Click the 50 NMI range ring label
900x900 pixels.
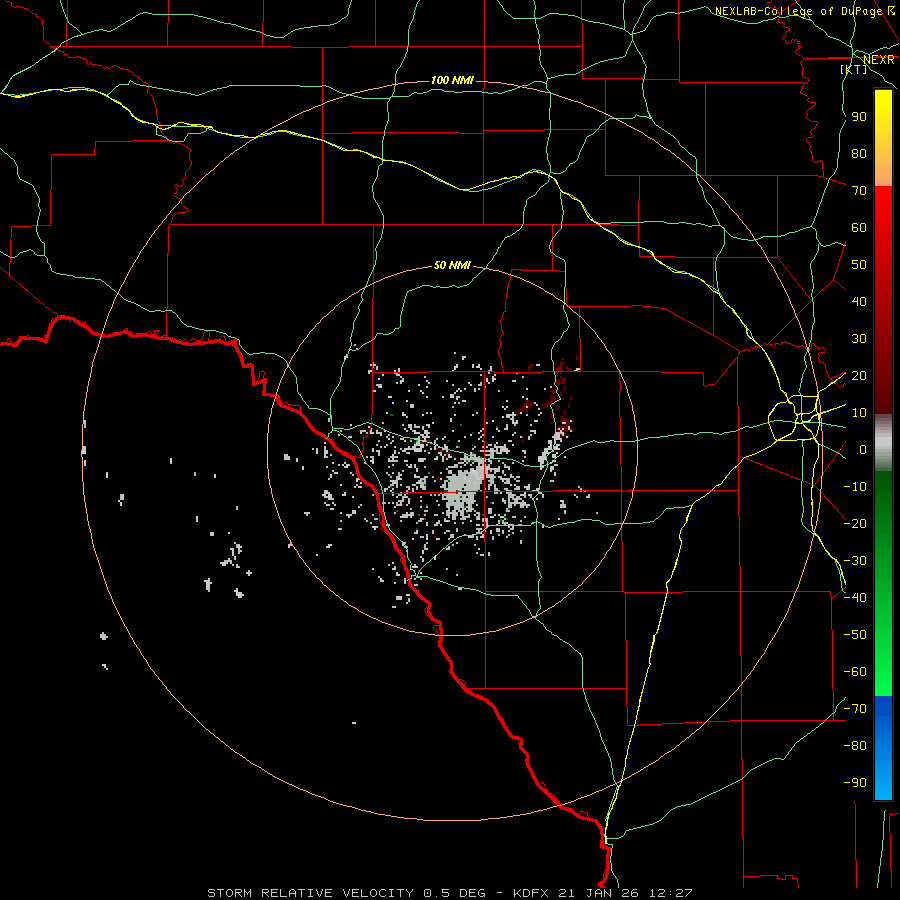pyautogui.click(x=452, y=265)
